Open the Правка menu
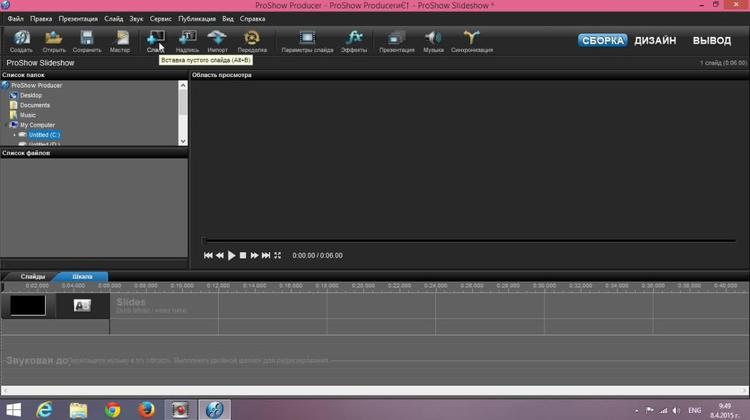 pos(41,19)
